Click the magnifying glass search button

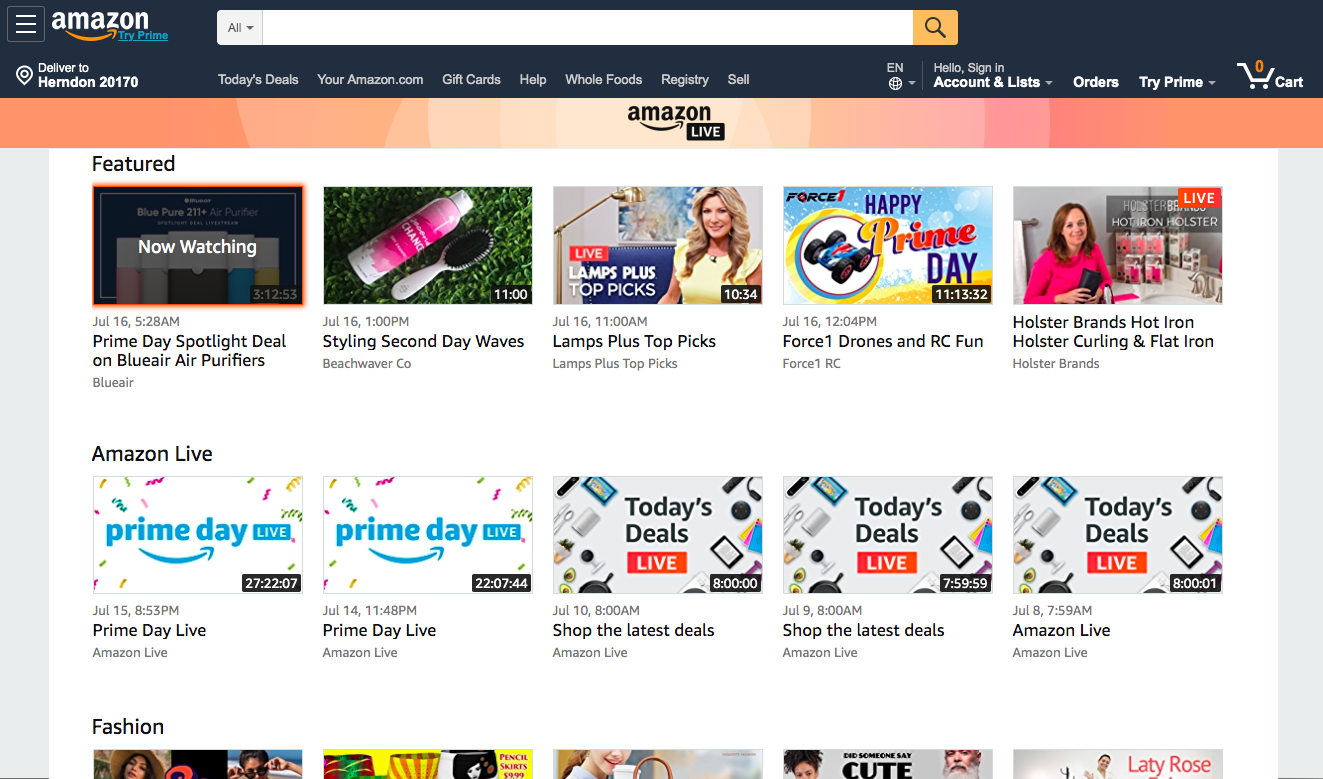[x=935, y=27]
